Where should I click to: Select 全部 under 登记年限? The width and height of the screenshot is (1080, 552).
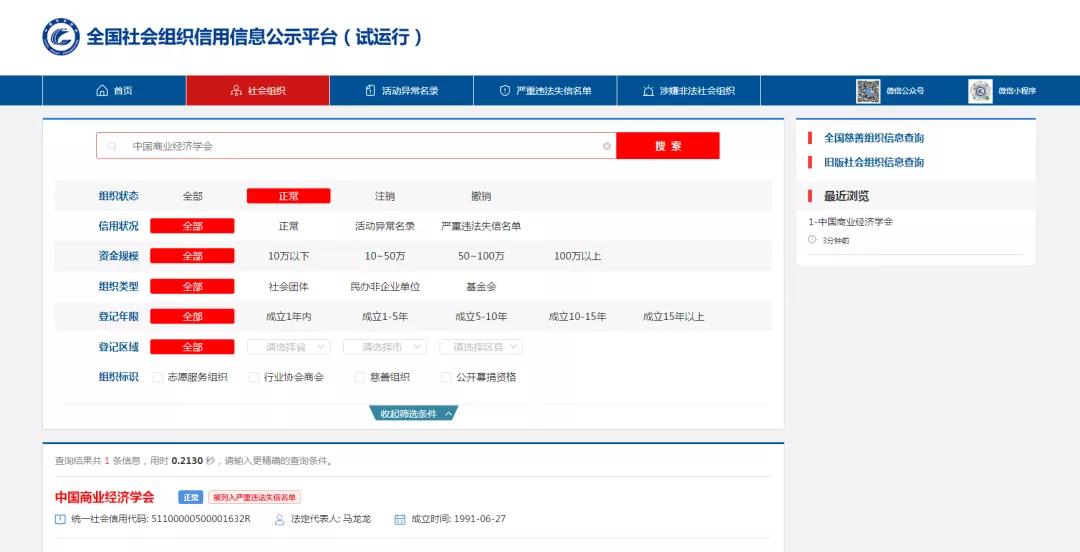point(192,317)
